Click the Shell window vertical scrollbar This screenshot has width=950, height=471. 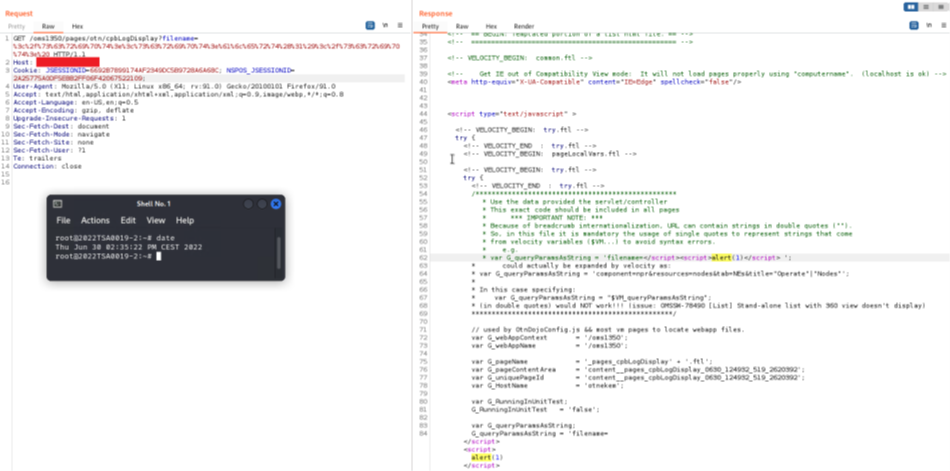click(279, 252)
